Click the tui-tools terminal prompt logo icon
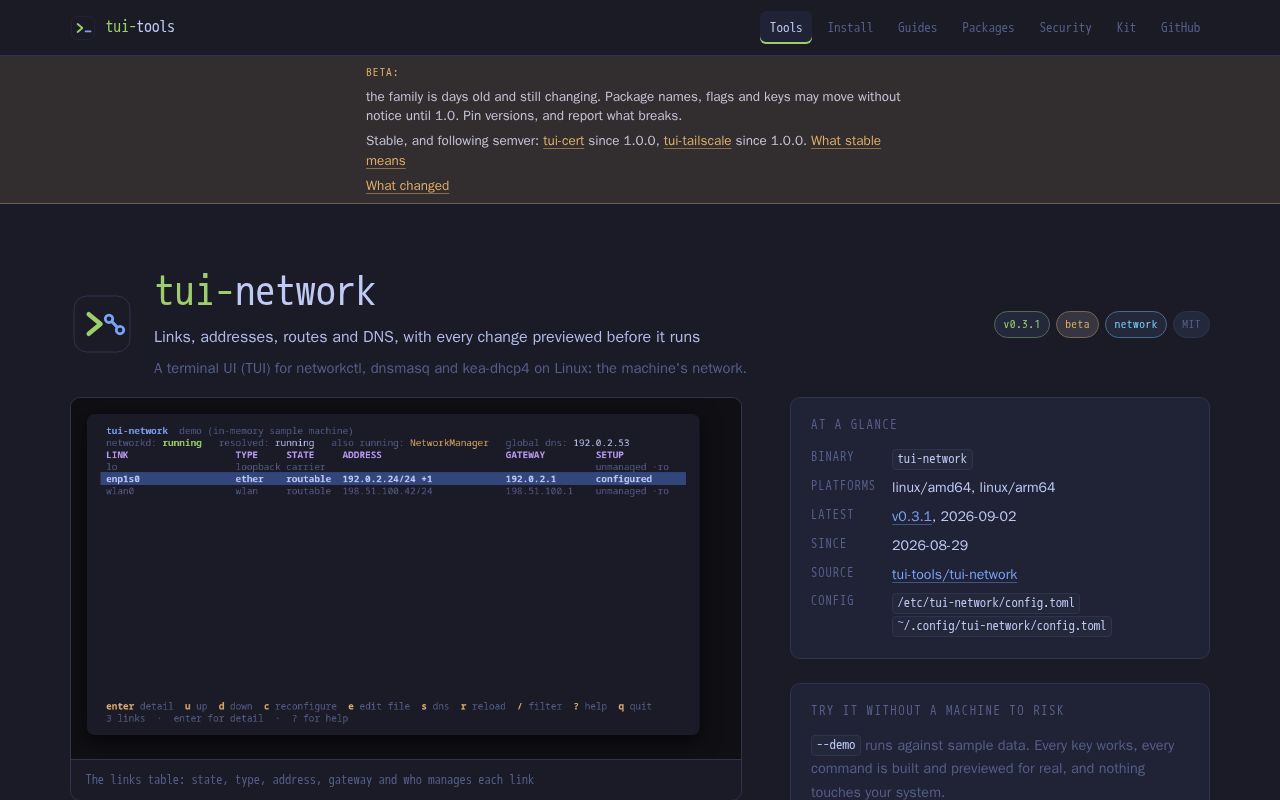 (84, 27)
